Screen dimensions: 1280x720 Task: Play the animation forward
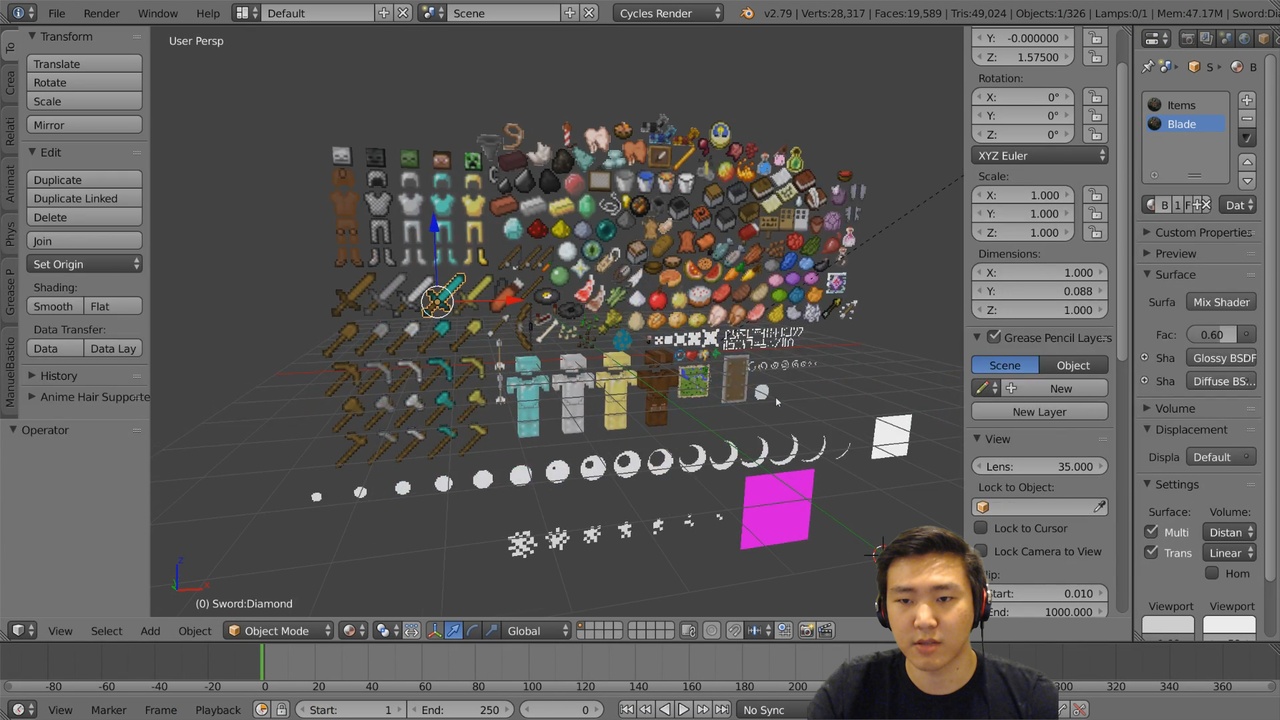tap(684, 709)
